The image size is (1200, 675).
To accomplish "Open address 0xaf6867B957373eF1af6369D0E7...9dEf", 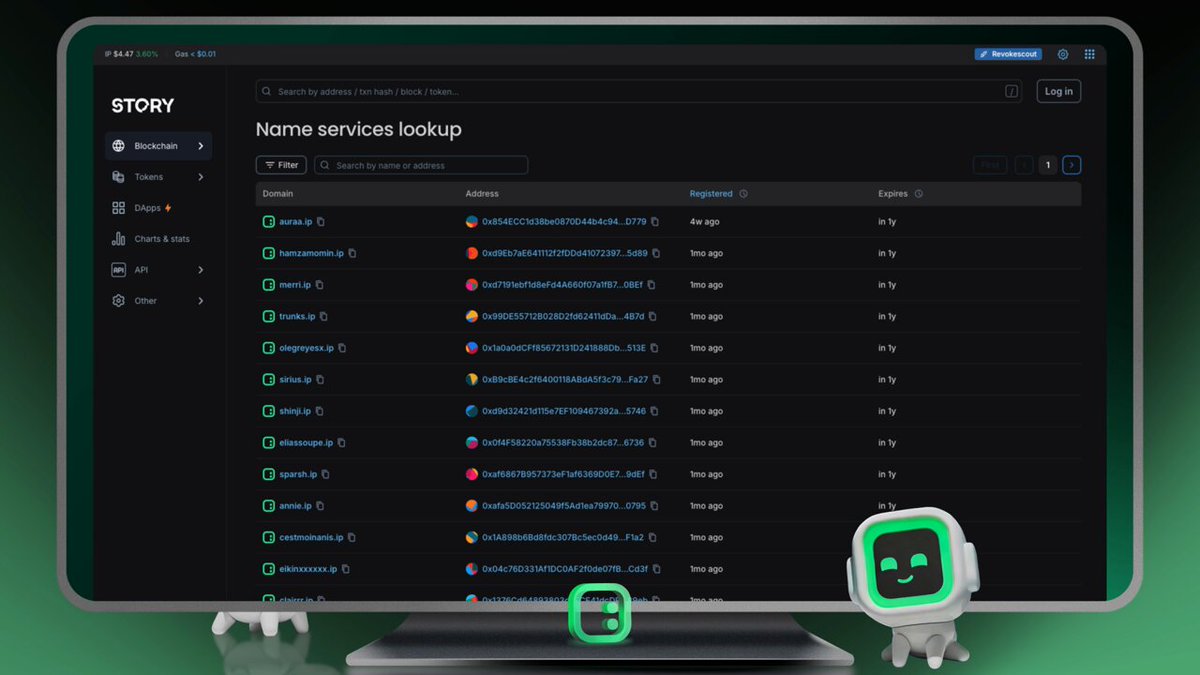I will pyautogui.click(x=563, y=474).
